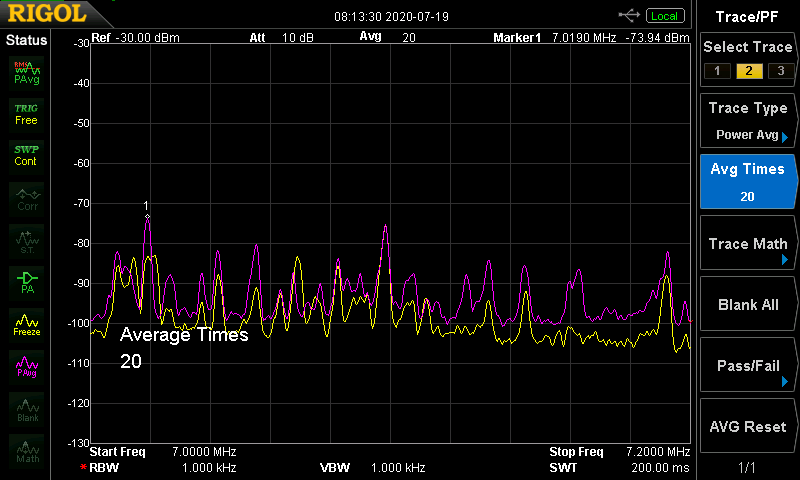Click the Average Times 20 overlay text

184,348
